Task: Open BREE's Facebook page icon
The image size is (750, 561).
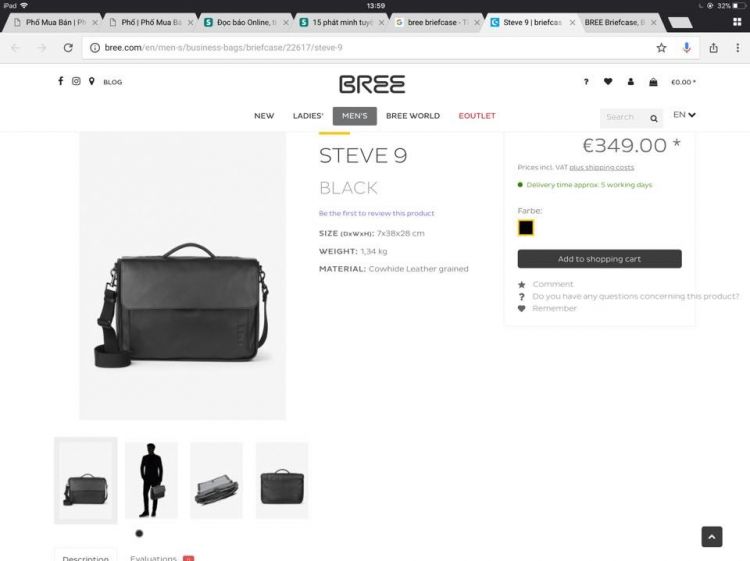Action: pos(60,81)
